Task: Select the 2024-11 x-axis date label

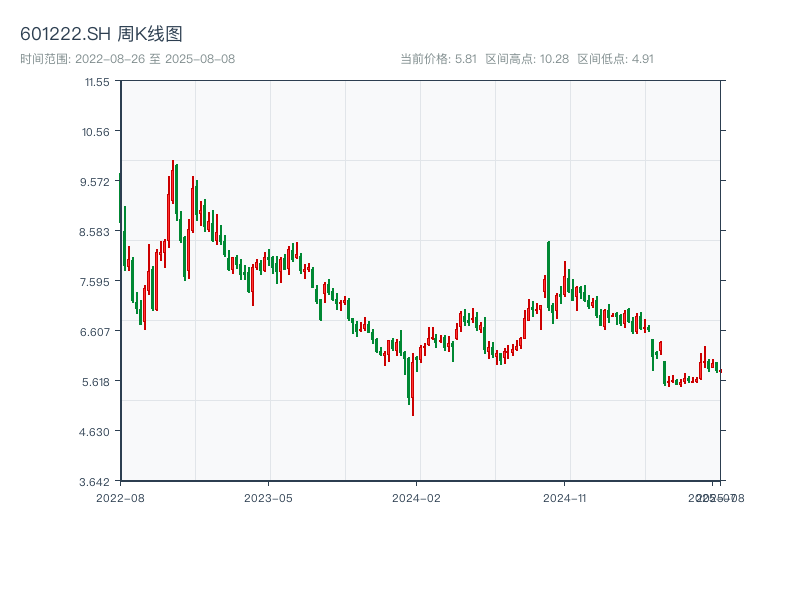Action: coord(565,497)
